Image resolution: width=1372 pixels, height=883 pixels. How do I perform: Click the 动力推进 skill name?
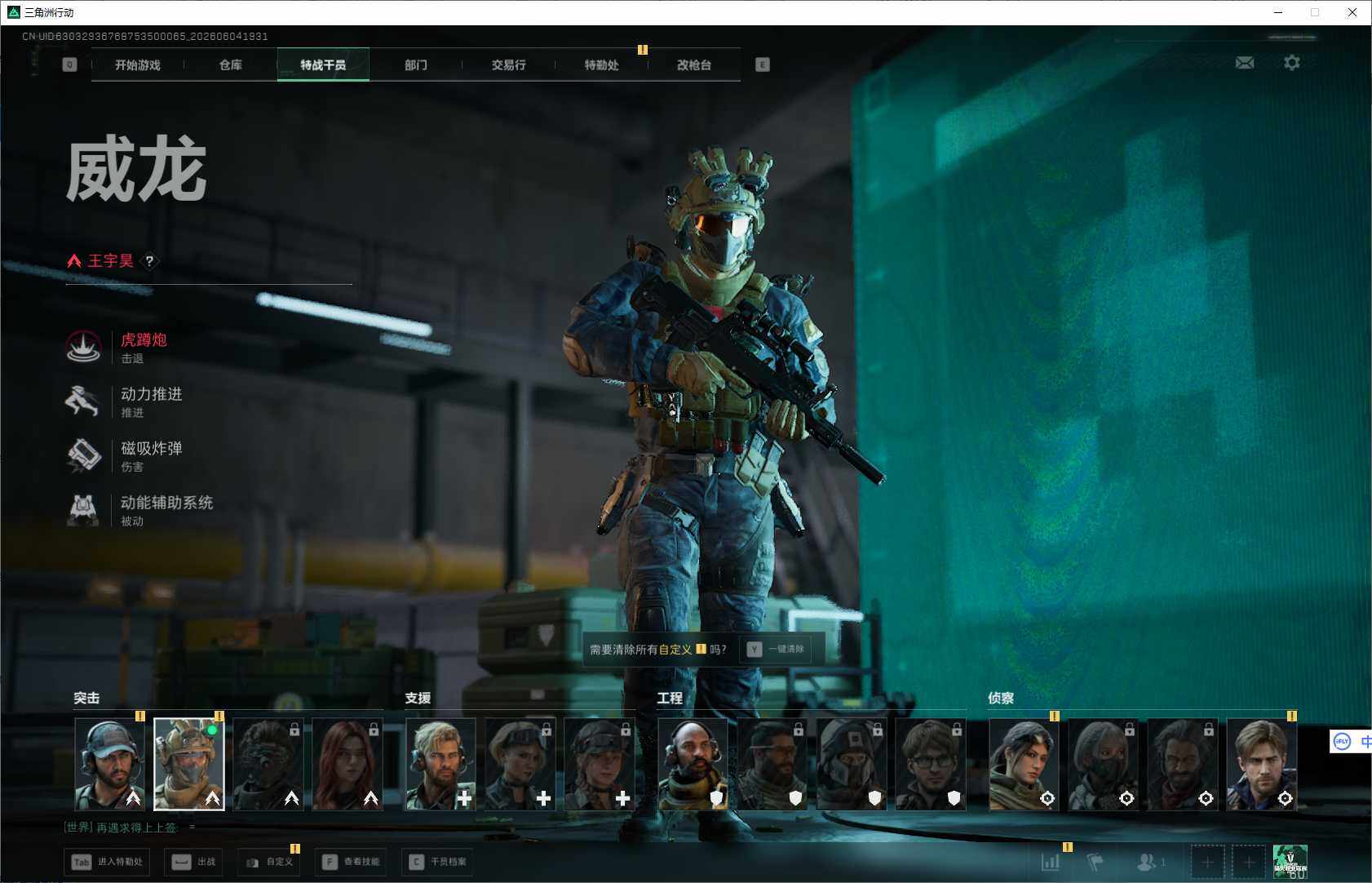152,394
